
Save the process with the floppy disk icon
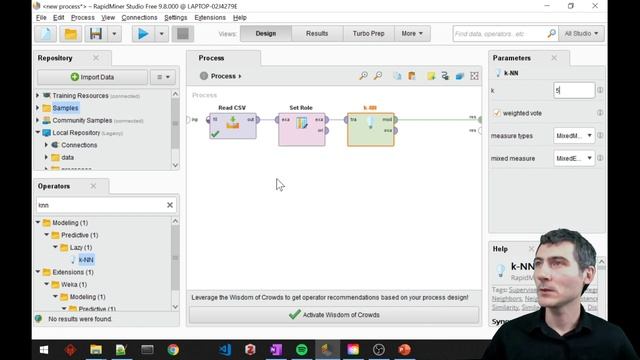click(96, 34)
